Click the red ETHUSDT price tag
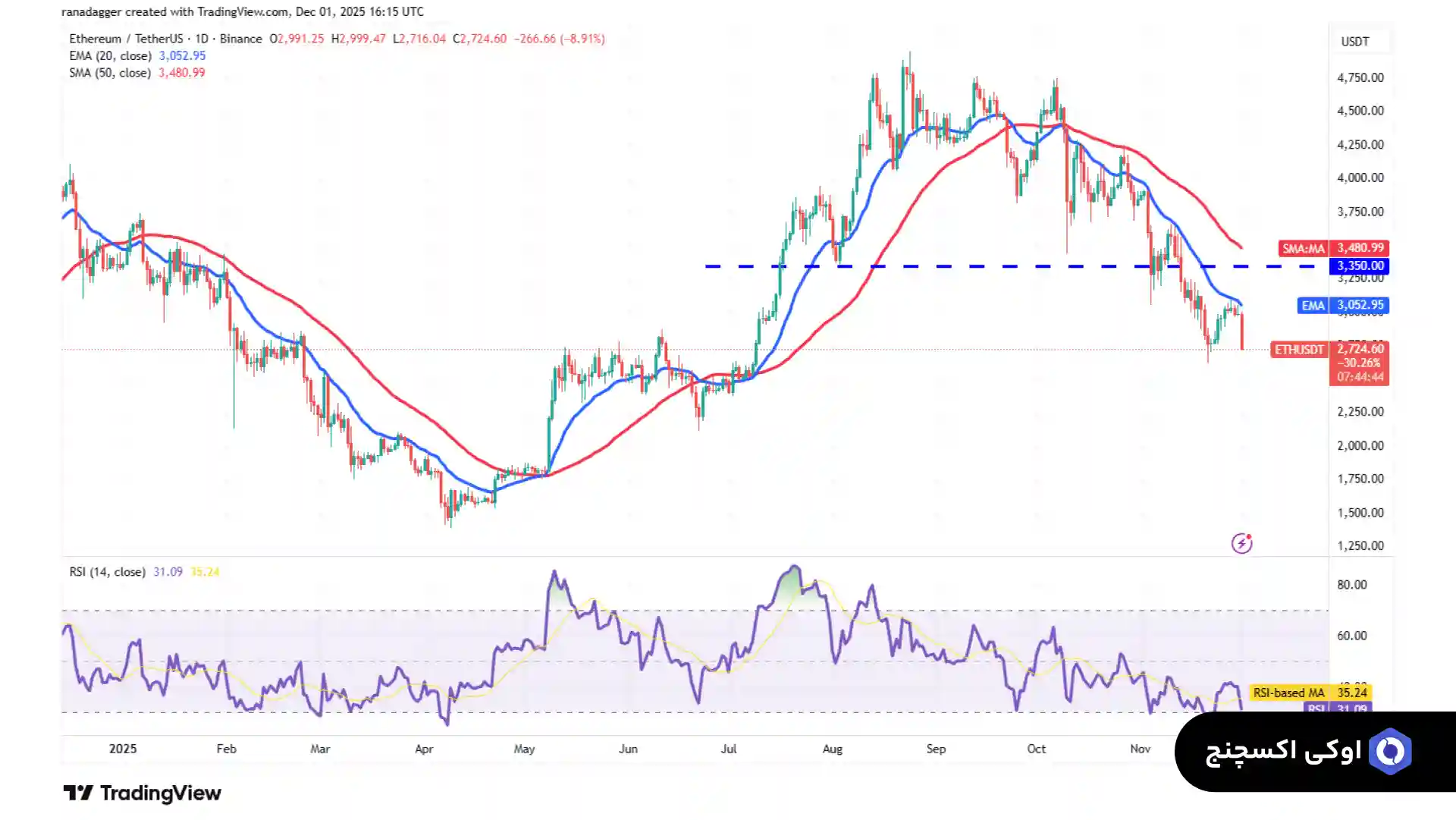Viewport: 1456px width, 820px height. point(1298,350)
